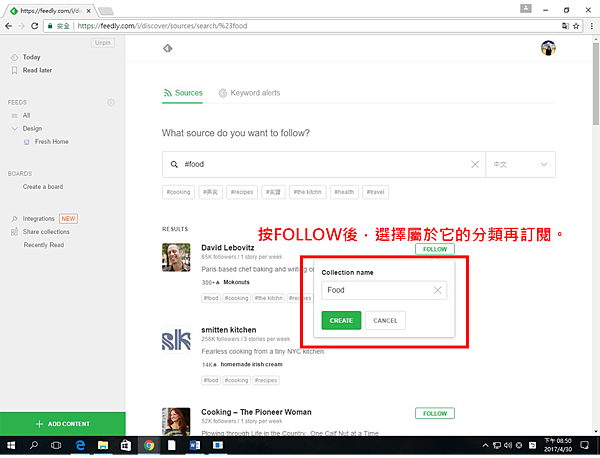Click the CANCEL button in popup

tap(385, 321)
